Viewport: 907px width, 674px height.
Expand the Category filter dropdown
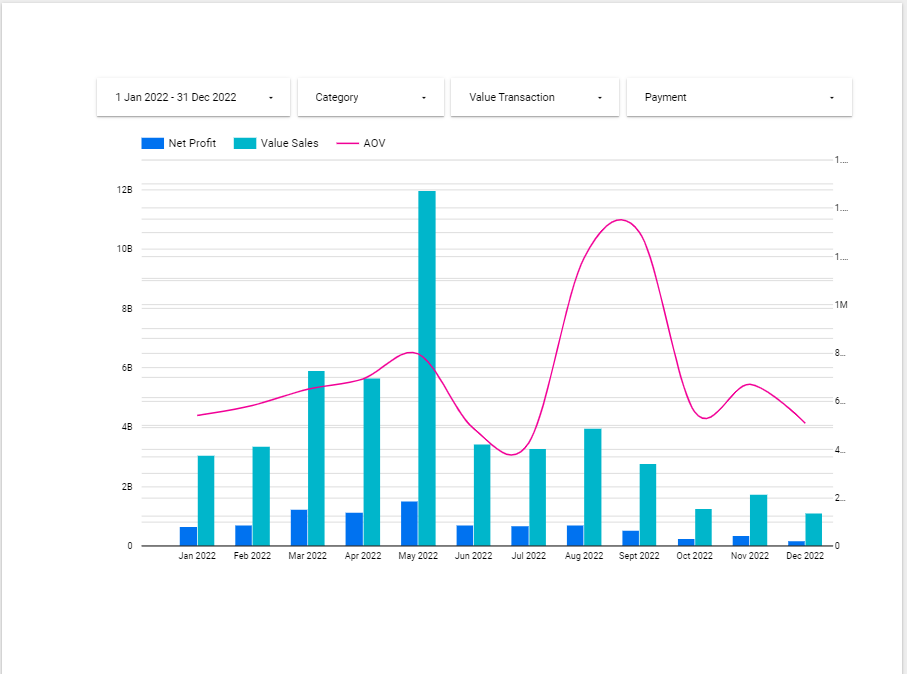click(370, 97)
